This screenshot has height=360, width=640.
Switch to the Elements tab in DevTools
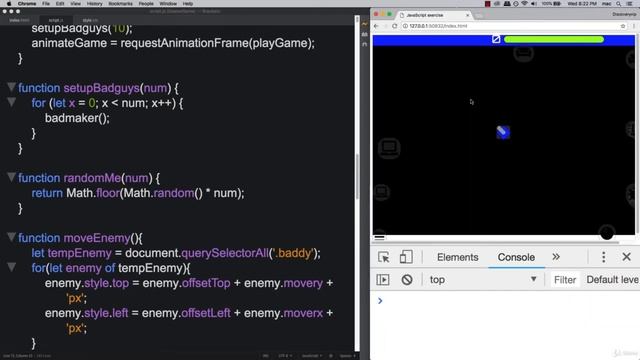click(458, 257)
